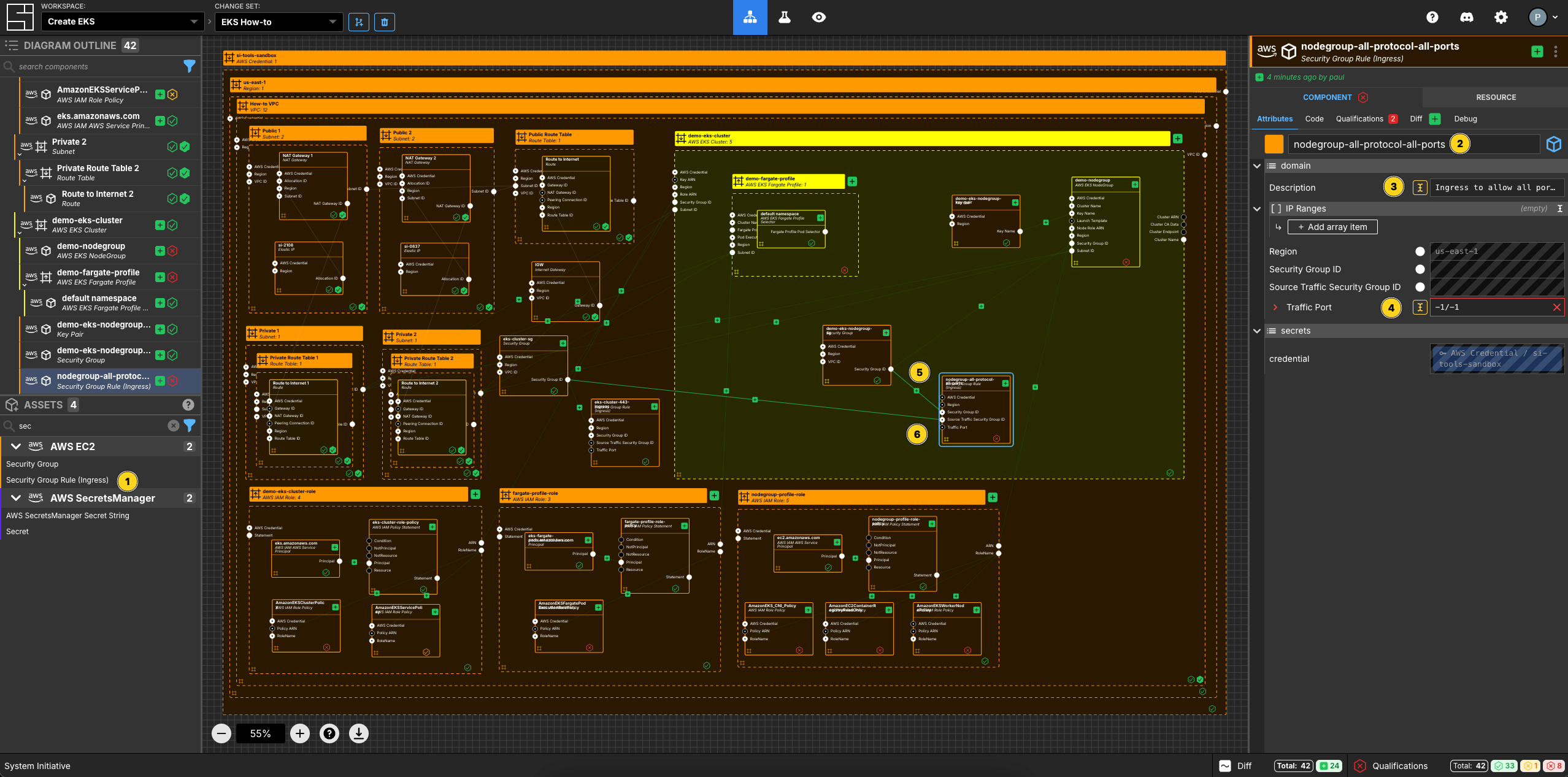Zoom out the diagram with minus button
Image resolution: width=1568 pixels, height=777 pixels.
pyautogui.click(x=221, y=733)
